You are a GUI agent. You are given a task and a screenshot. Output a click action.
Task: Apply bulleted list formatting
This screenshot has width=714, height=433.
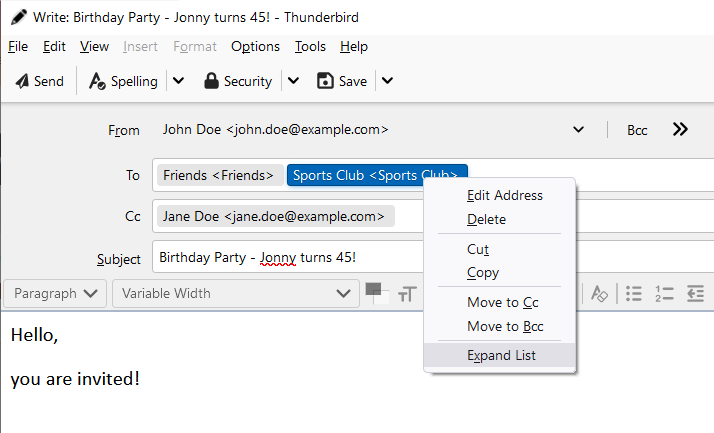[634, 294]
